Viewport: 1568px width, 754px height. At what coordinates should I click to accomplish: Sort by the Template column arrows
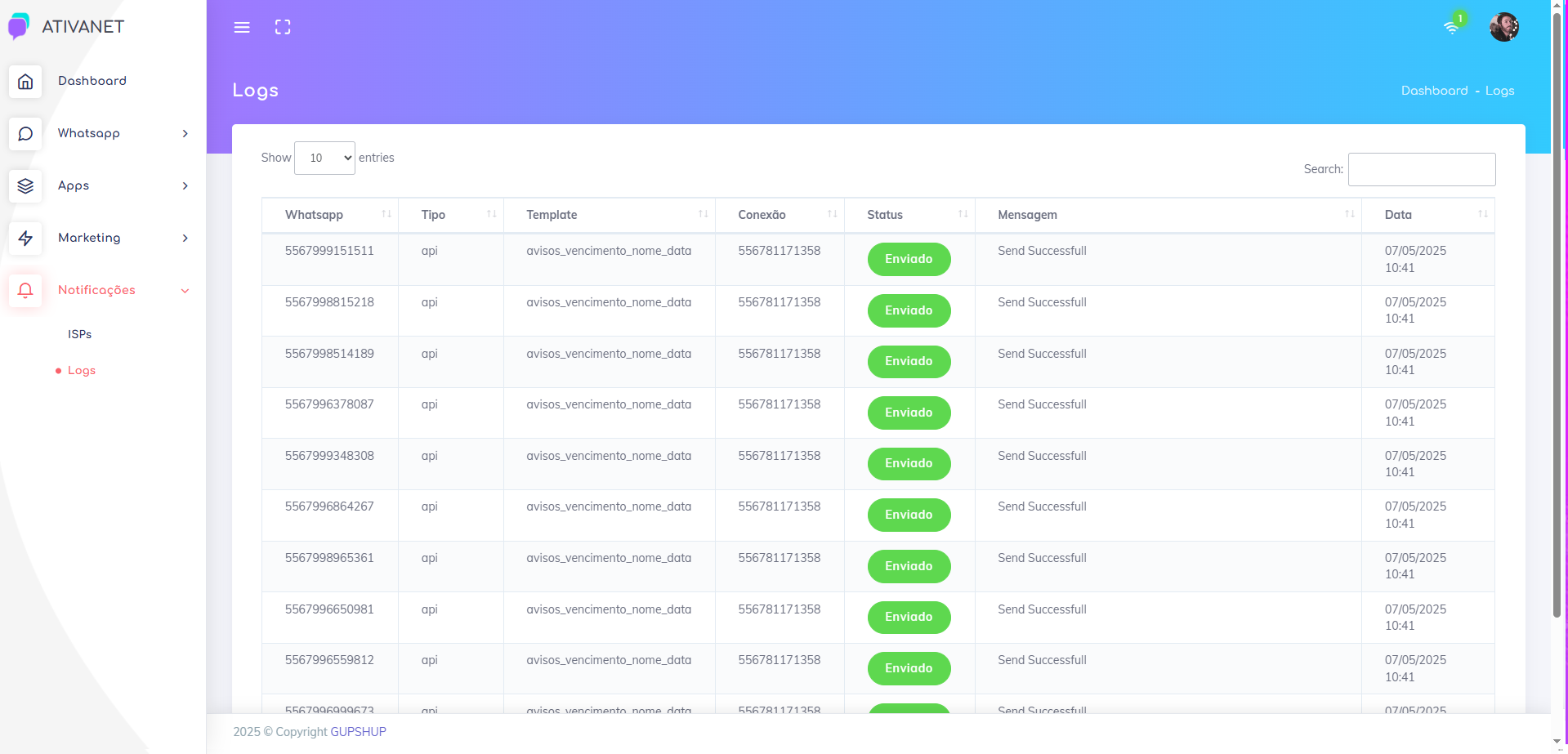(x=703, y=214)
